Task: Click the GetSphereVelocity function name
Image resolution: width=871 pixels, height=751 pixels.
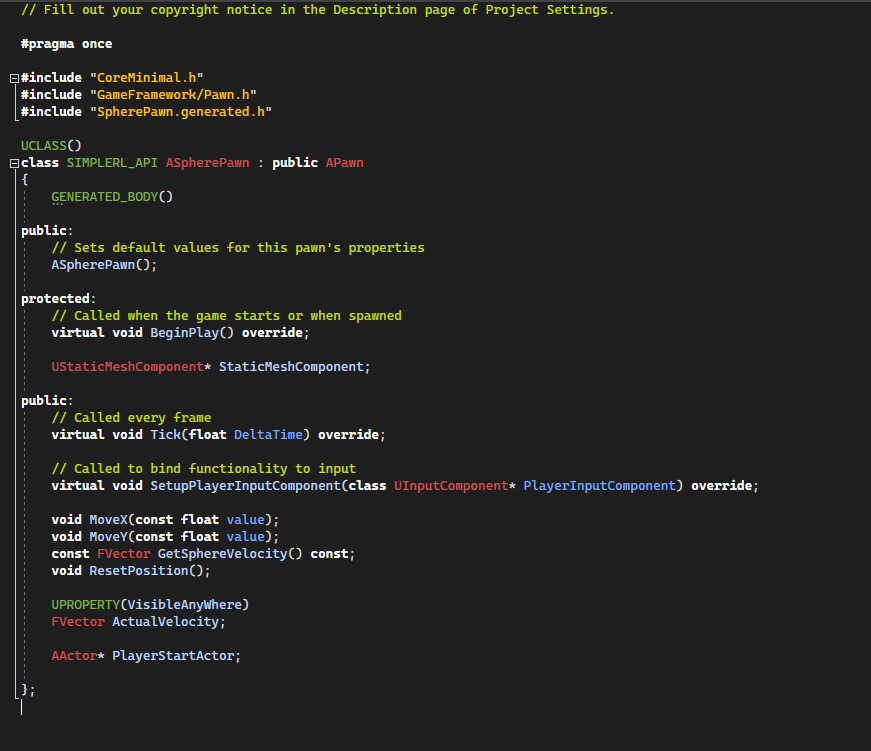Action: click(223, 554)
